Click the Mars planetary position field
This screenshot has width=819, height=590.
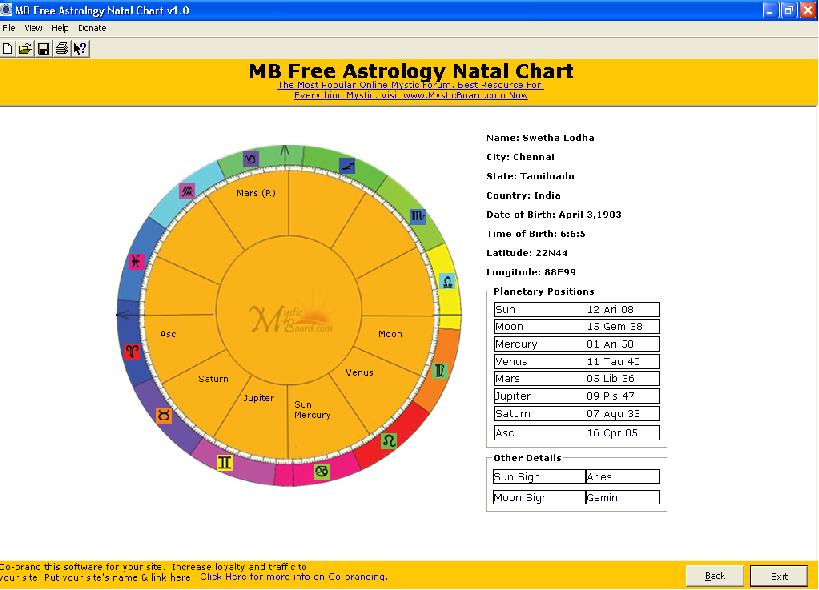(x=577, y=379)
